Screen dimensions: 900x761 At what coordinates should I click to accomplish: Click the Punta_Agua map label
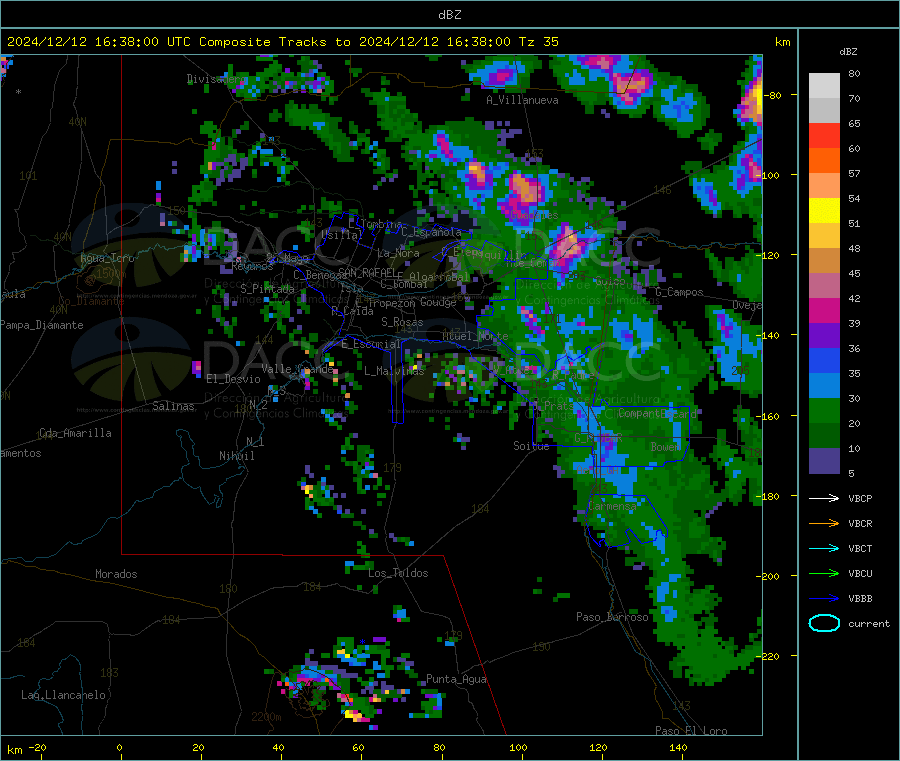456,679
